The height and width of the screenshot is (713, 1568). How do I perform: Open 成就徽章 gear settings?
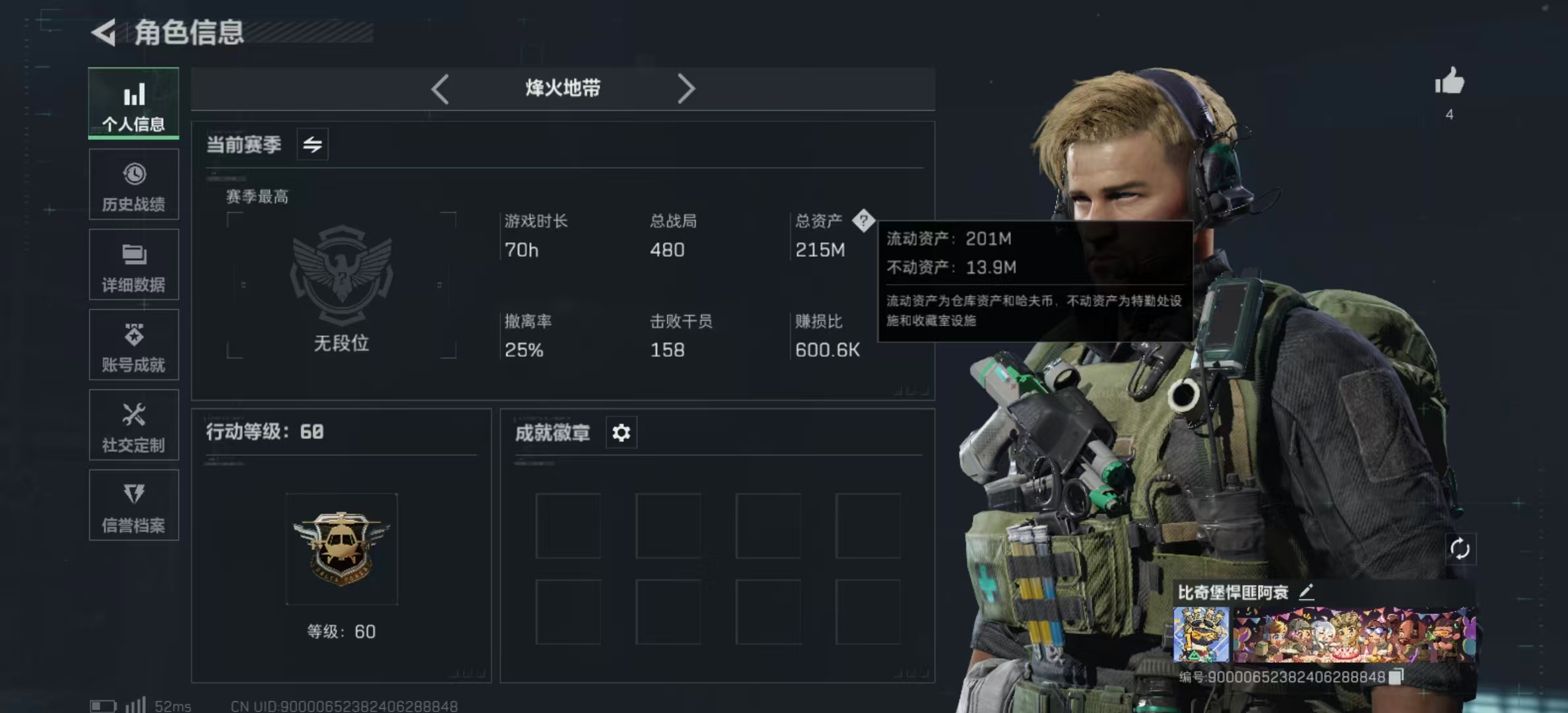621,432
